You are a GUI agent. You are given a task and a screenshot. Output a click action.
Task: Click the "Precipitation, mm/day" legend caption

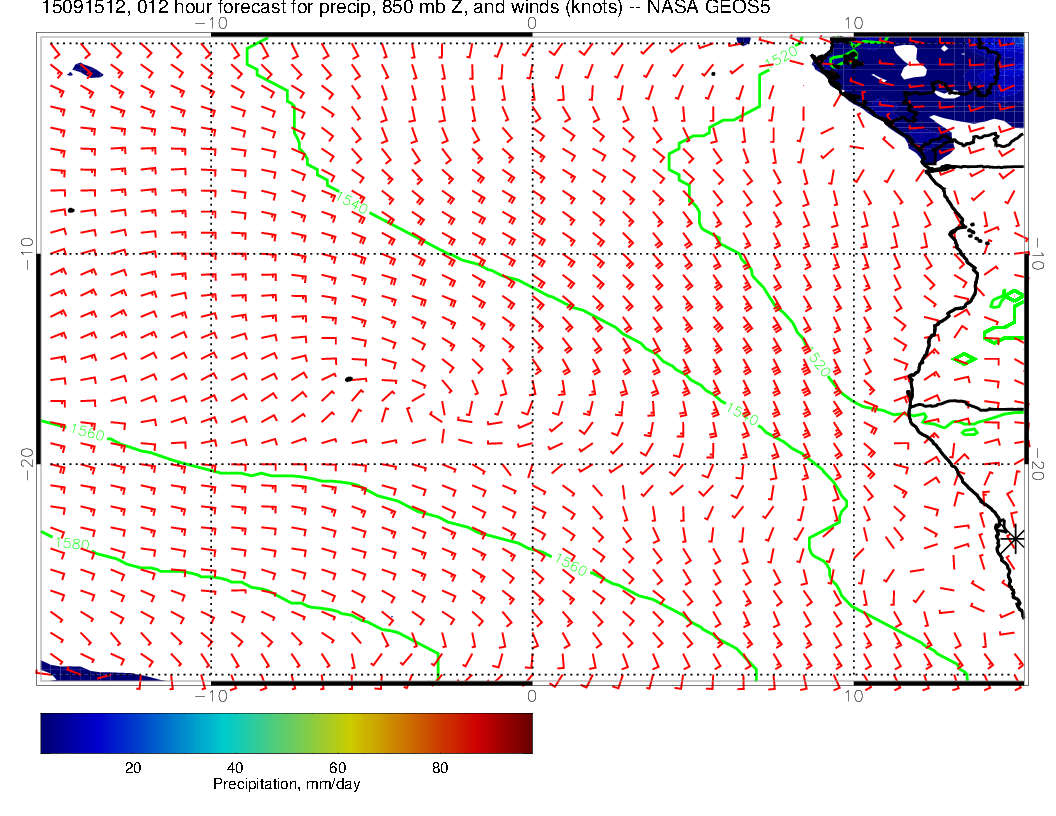pos(286,784)
